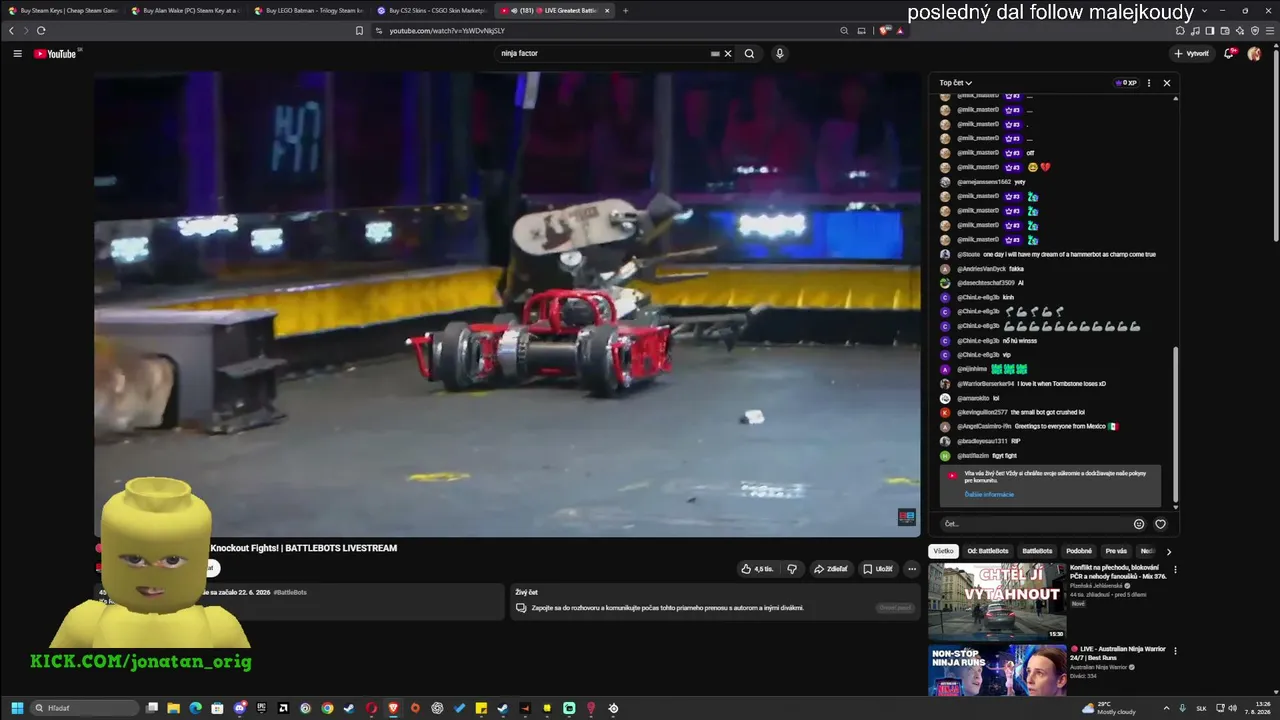Open the '0 XP' chat points badge
This screenshot has height=720, width=1280.
pyautogui.click(x=1126, y=83)
